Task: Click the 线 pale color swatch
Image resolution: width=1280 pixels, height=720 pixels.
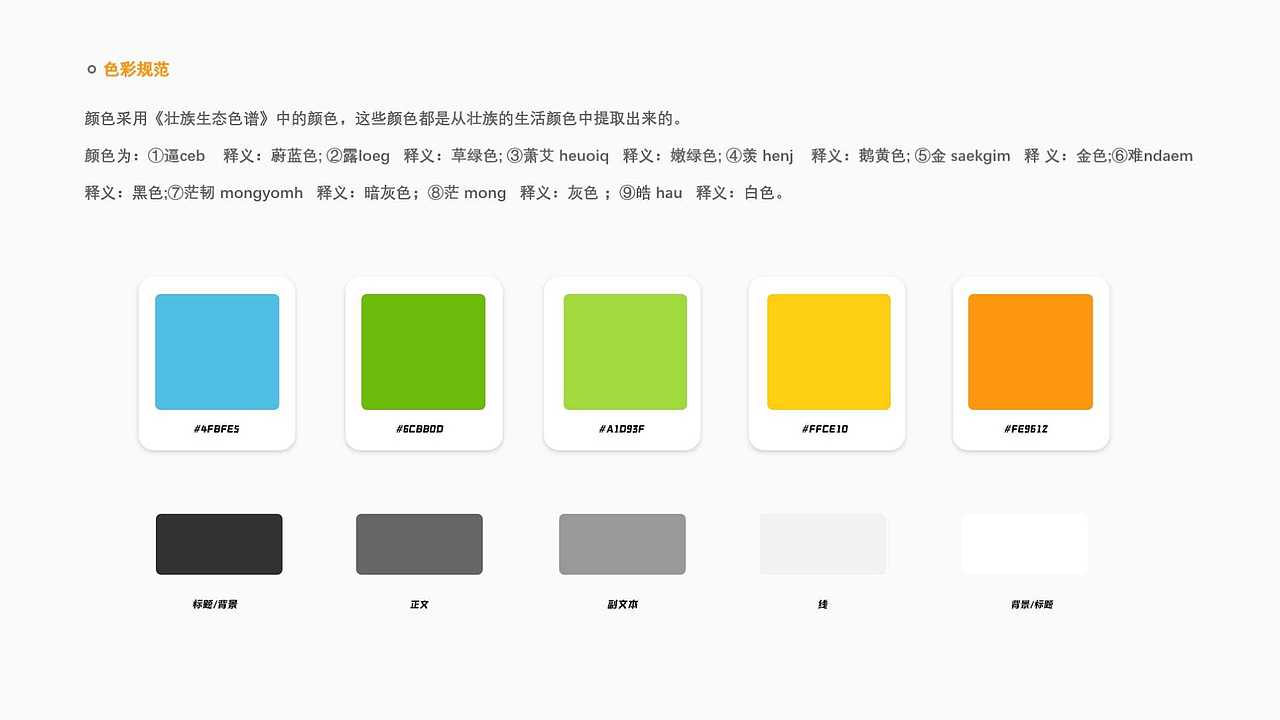Action: click(x=822, y=543)
